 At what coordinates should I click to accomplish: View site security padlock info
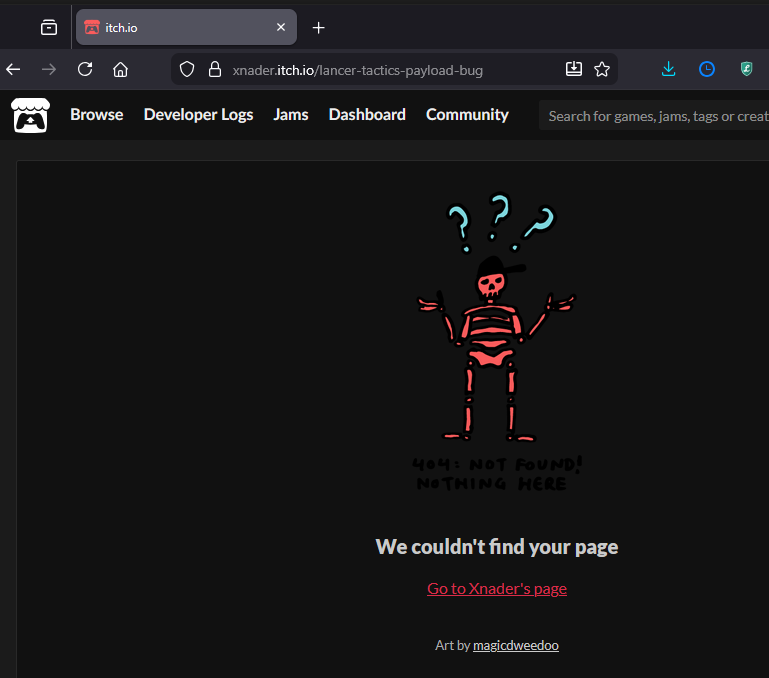[215, 70]
